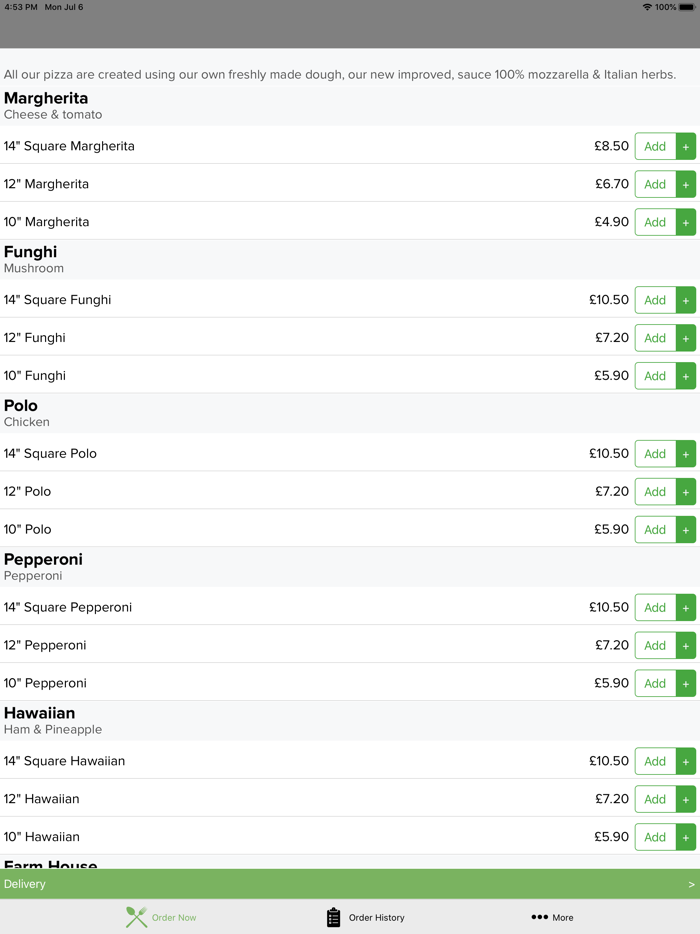Viewport: 700px width, 934px height.
Task: Tap the More three-dots icon
Action: click(539, 917)
